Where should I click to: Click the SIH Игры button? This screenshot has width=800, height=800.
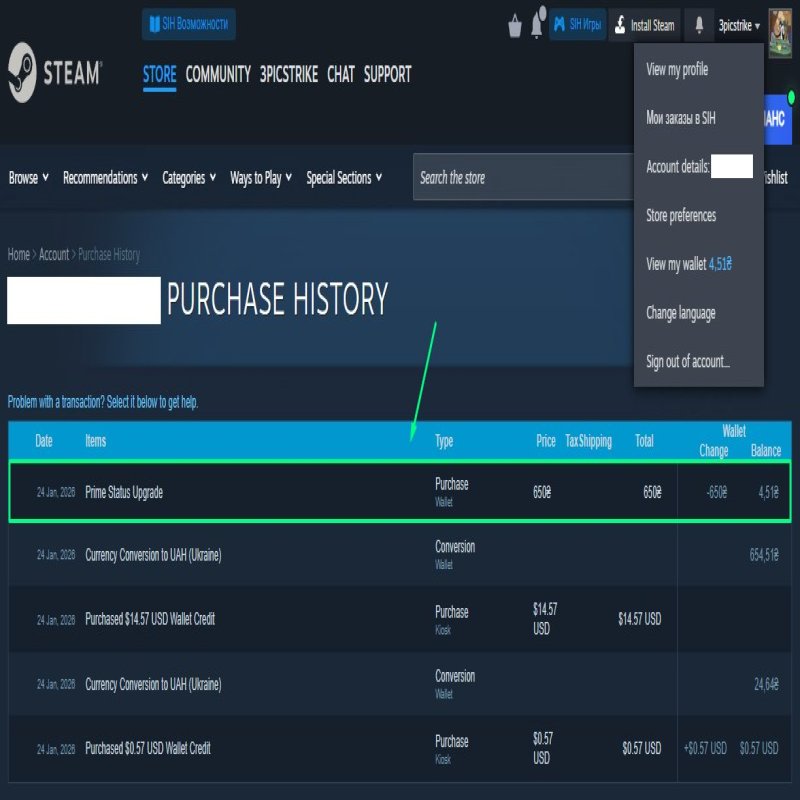[x=578, y=26]
